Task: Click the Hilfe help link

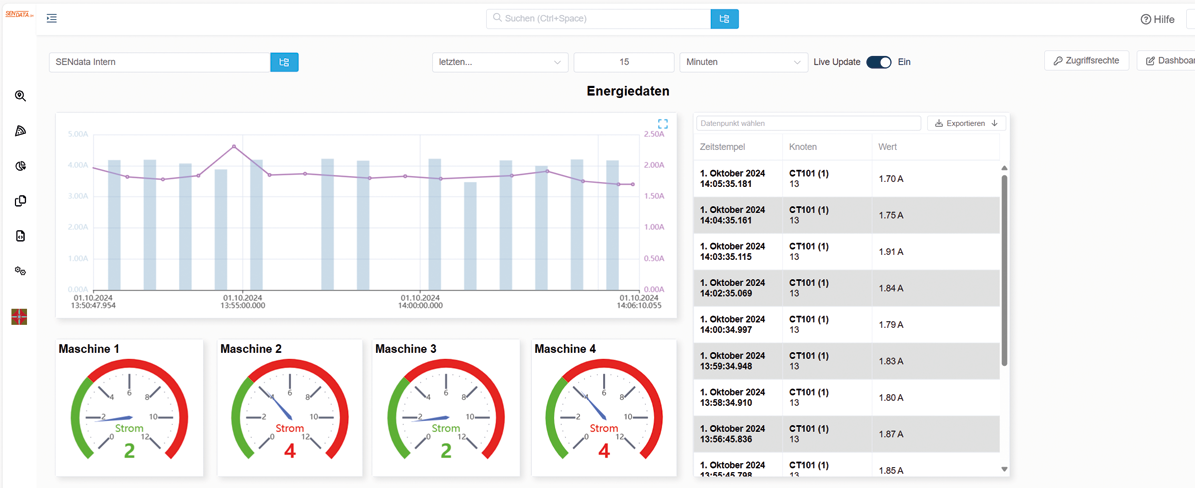Action: [x=1158, y=19]
